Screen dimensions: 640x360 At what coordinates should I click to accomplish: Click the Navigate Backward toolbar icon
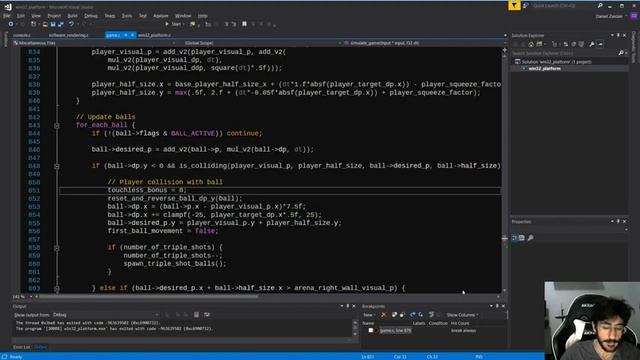(x=11, y=24)
